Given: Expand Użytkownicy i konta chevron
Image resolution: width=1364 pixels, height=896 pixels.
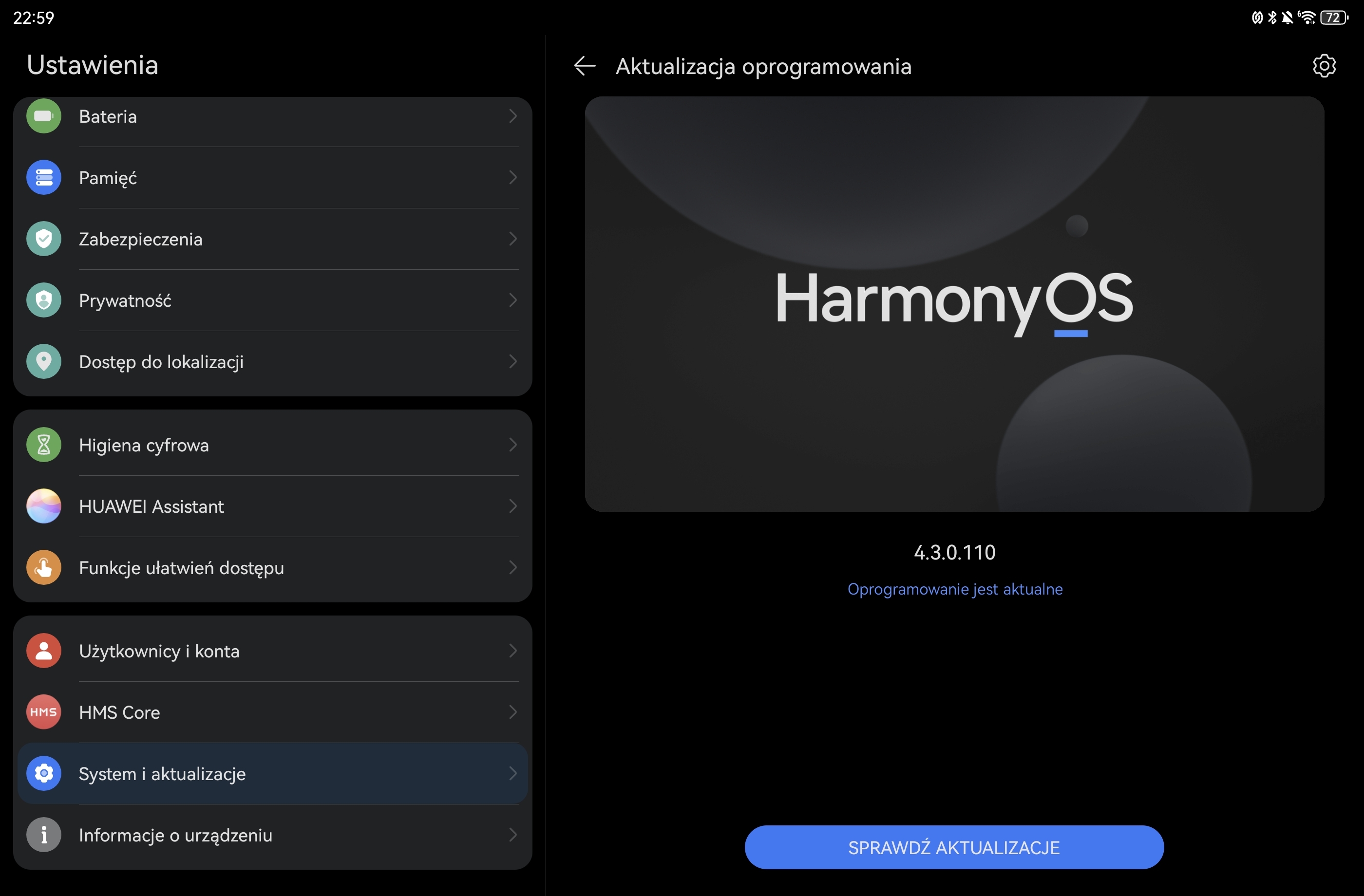Looking at the screenshot, I should point(513,651).
